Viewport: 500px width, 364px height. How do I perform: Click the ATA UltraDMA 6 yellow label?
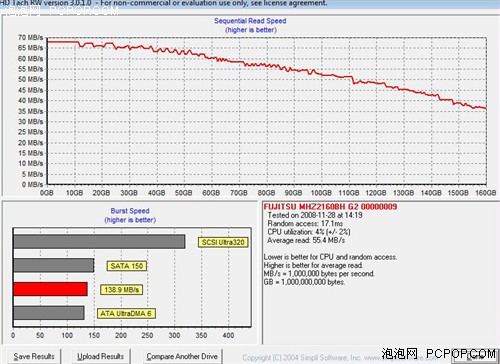(x=126, y=314)
